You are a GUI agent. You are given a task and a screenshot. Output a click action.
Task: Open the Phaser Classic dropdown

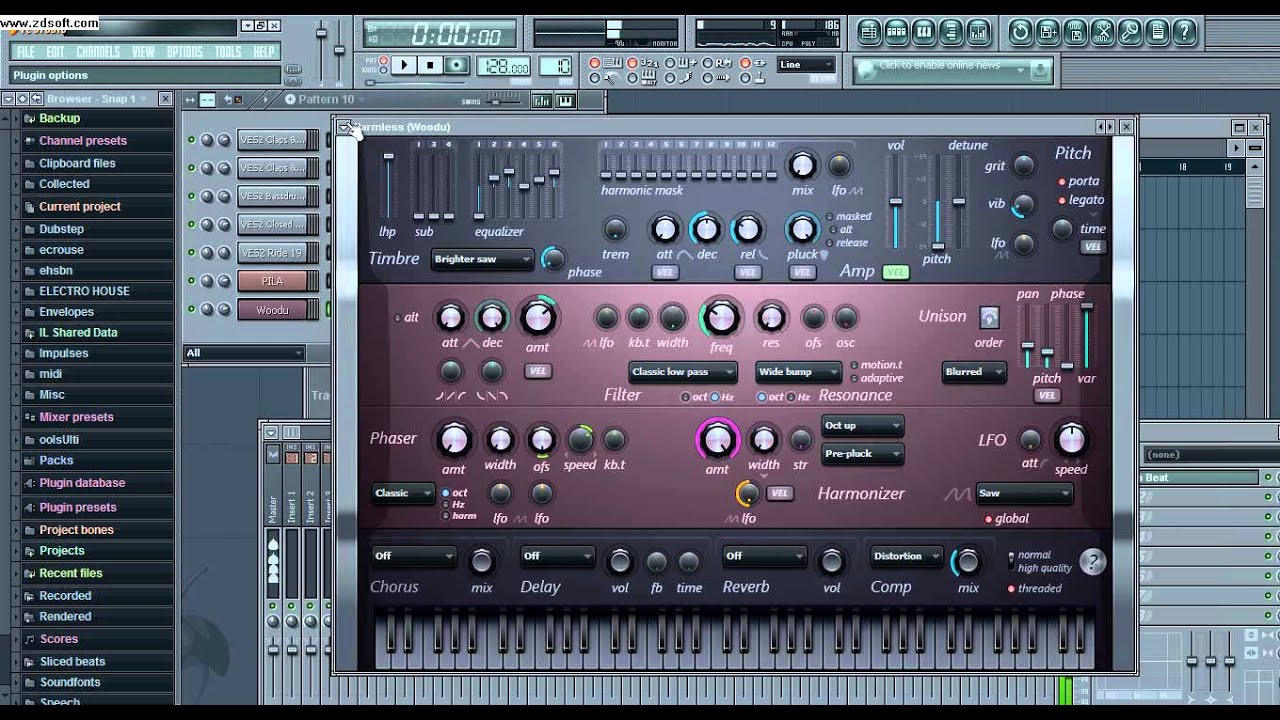tap(404, 493)
